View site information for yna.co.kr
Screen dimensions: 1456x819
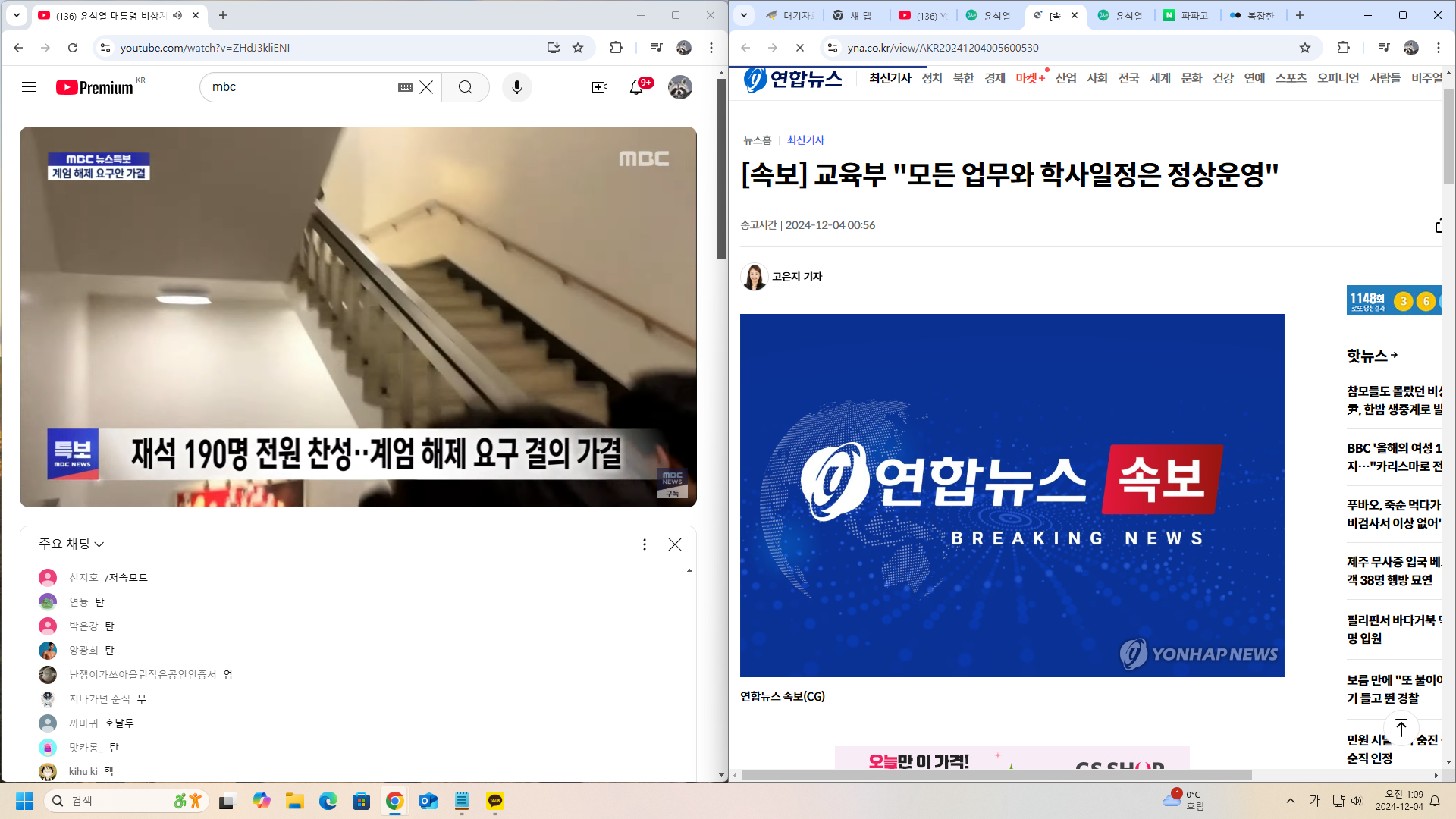click(x=833, y=48)
